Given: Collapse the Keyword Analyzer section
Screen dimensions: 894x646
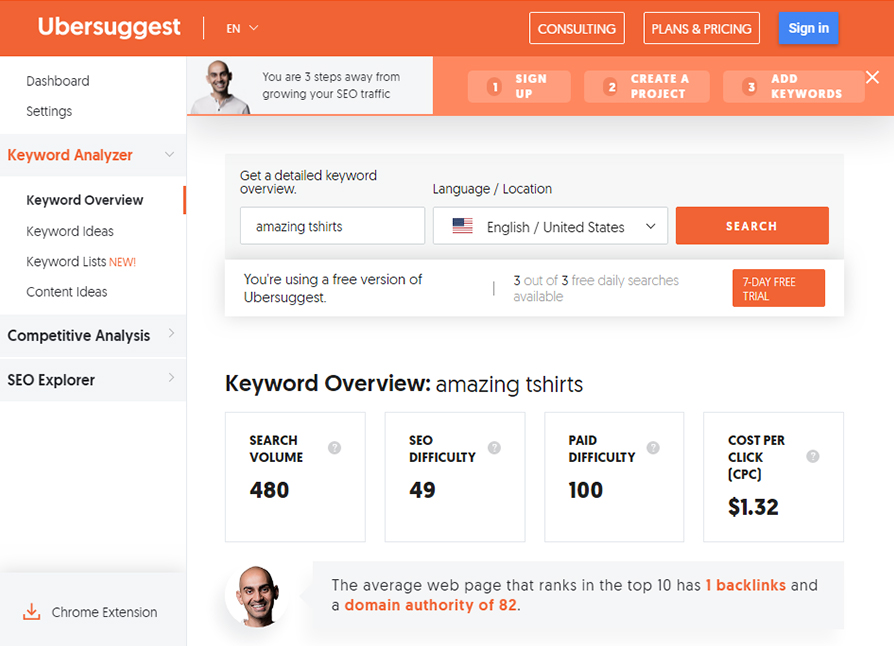Looking at the screenshot, I should [x=169, y=155].
